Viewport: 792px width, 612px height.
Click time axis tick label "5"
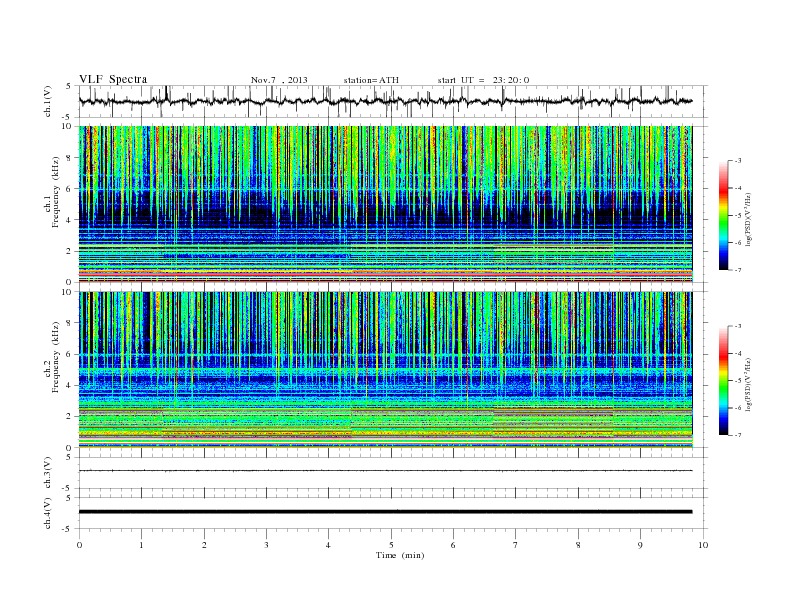coord(391,545)
